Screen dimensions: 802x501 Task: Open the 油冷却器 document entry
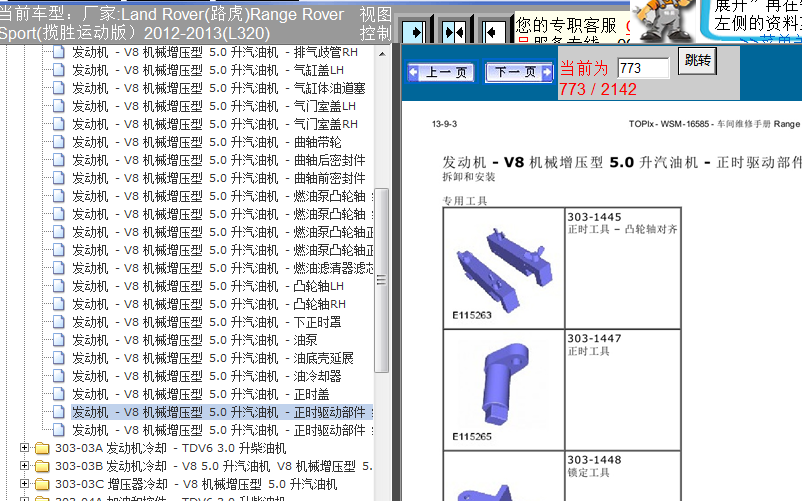pyautogui.click(x=207, y=376)
